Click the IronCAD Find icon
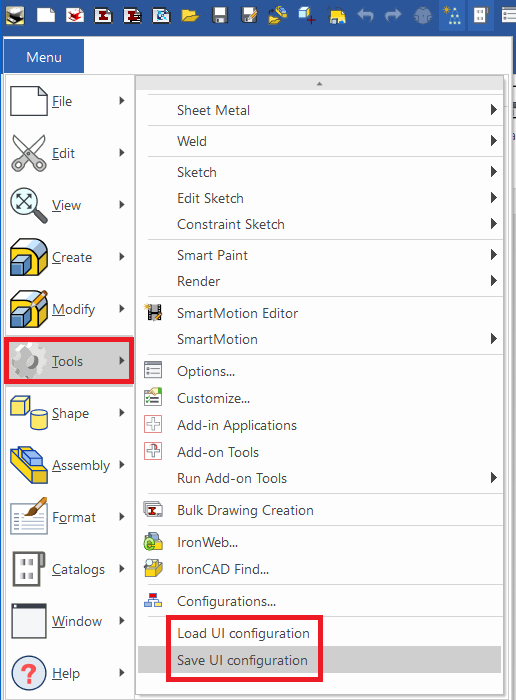516x700 pixels. [x=153, y=568]
